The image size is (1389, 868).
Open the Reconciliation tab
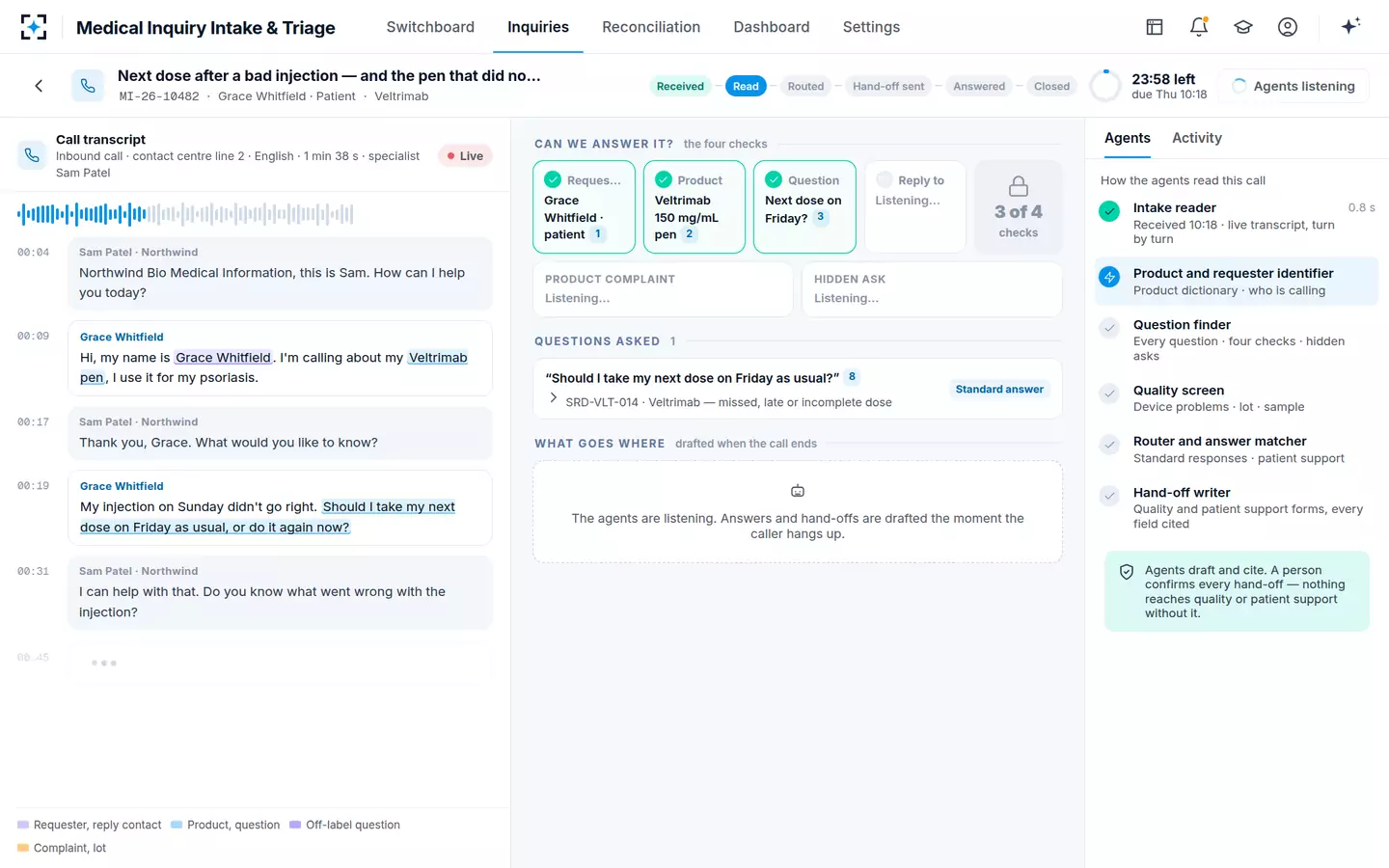click(x=651, y=27)
